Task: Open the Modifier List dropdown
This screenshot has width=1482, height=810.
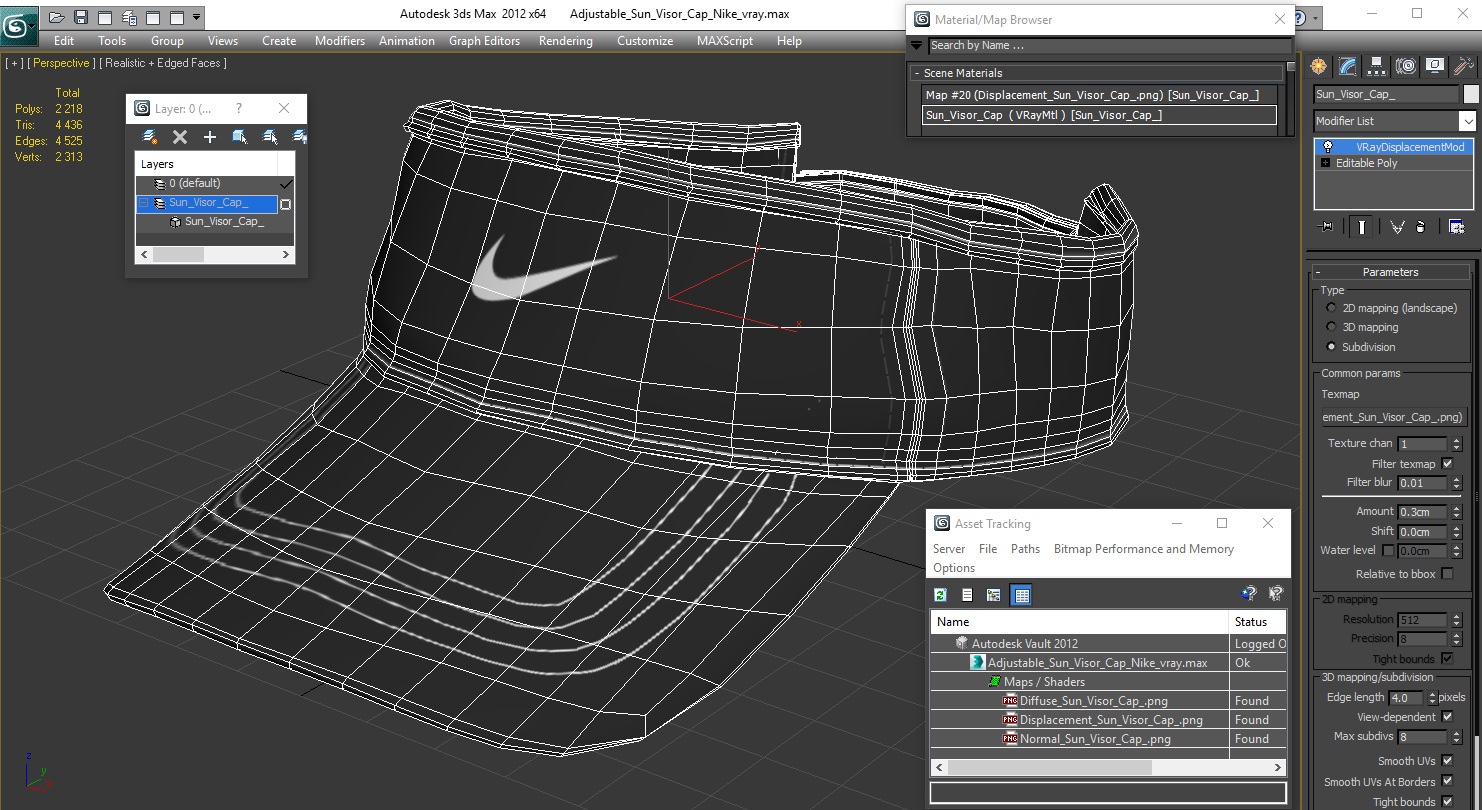Action: coord(1468,121)
